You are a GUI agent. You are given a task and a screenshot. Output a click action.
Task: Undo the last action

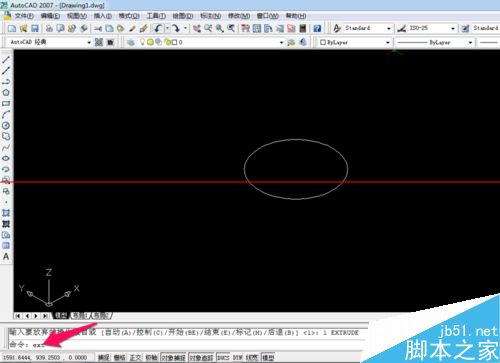(158, 28)
